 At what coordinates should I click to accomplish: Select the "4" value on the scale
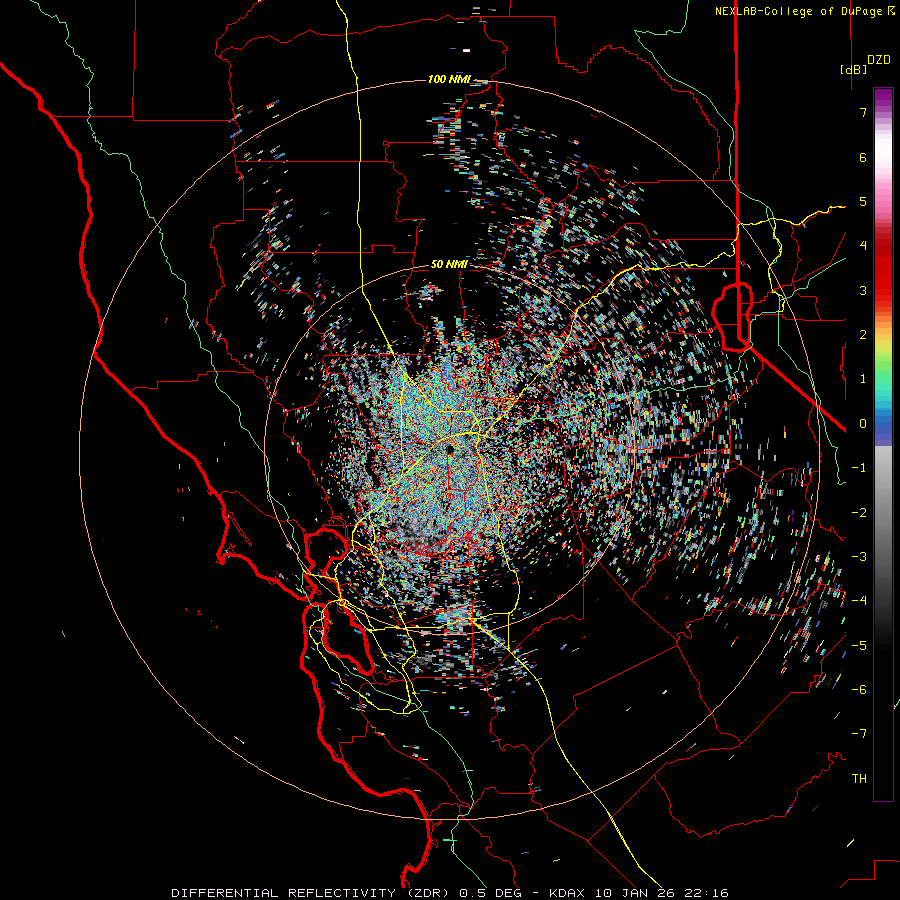[x=863, y=246]
